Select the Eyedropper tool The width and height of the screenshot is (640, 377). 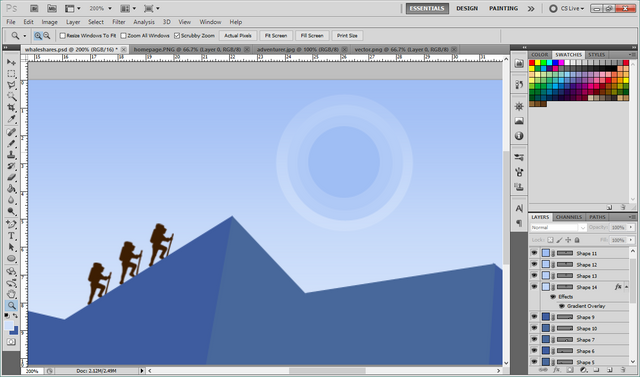tap(11, 119)
